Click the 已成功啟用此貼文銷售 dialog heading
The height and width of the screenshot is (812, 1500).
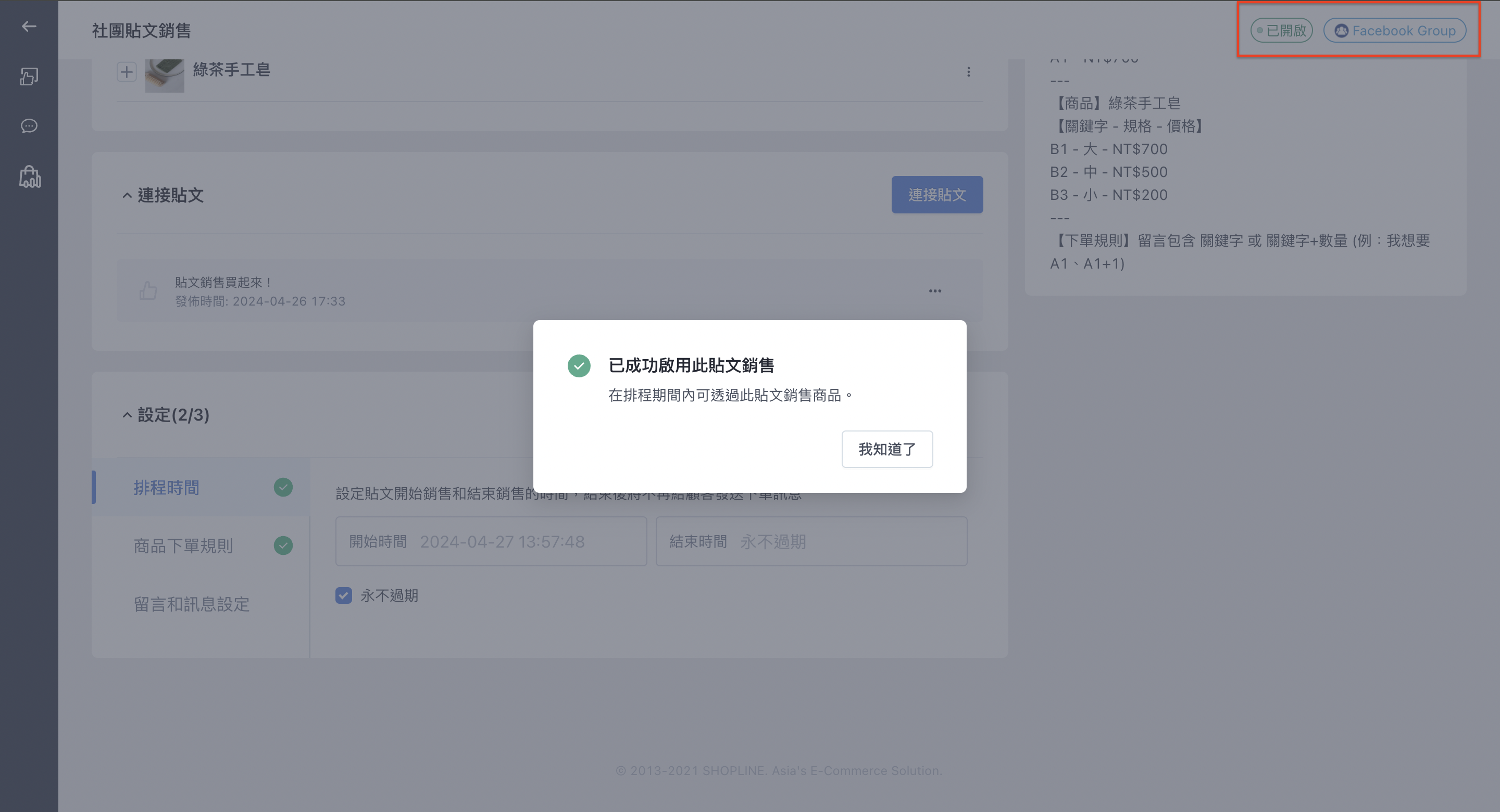(691, 365)
